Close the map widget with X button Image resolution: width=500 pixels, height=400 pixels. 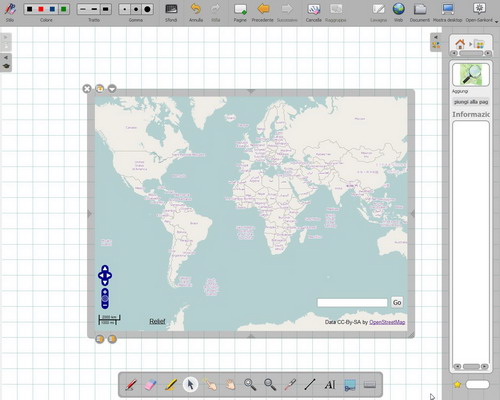[87, 89]
